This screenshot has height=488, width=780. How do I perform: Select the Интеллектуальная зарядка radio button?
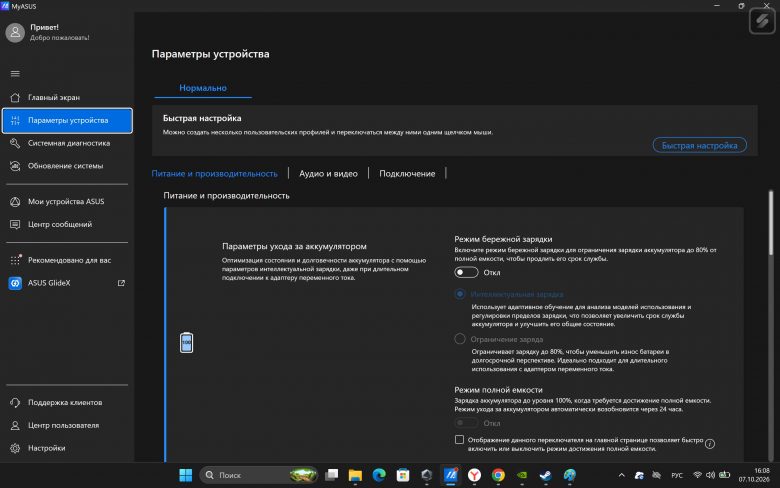(x=460, y=294)
